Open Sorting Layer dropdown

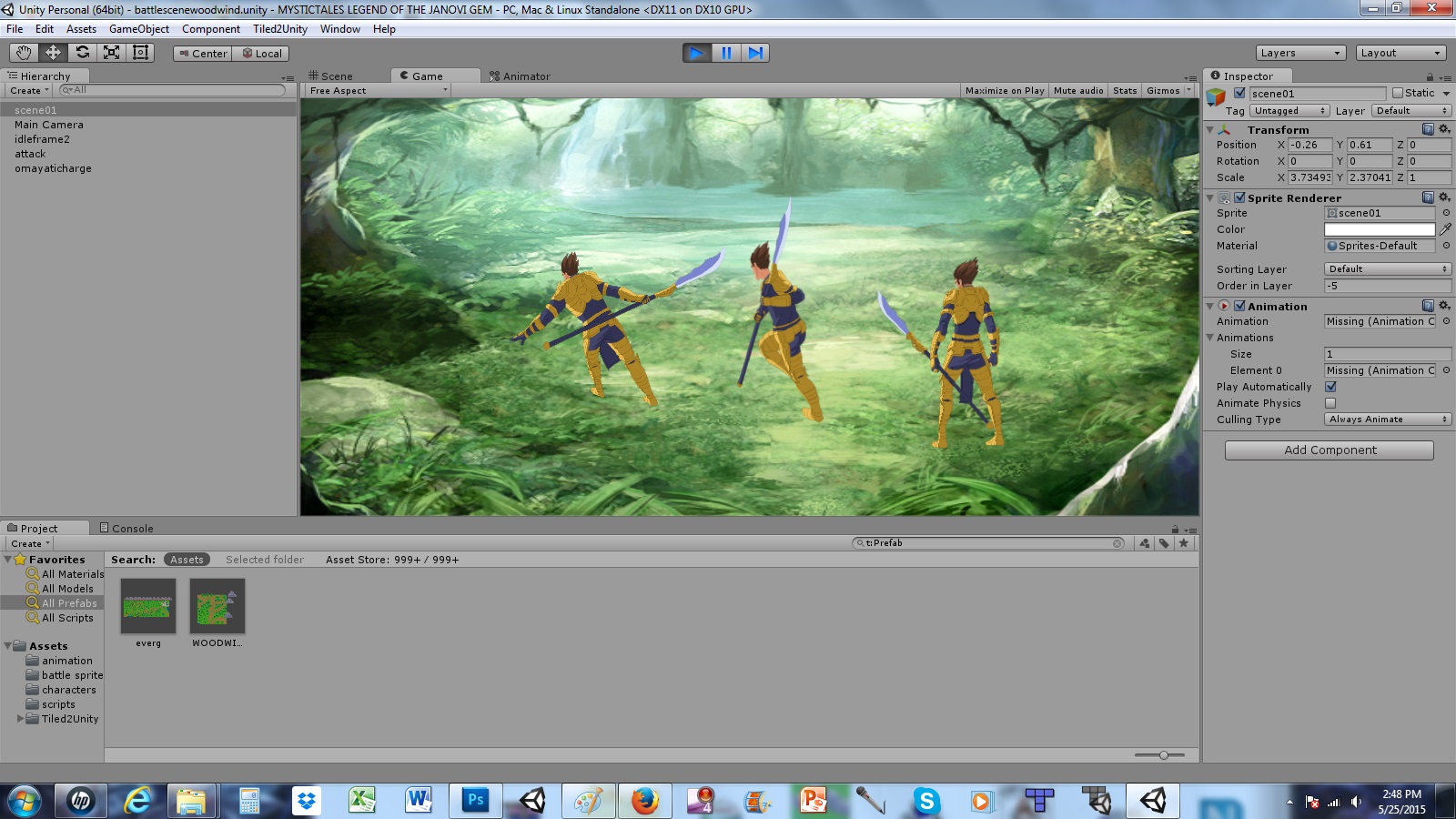(1388, 269)
